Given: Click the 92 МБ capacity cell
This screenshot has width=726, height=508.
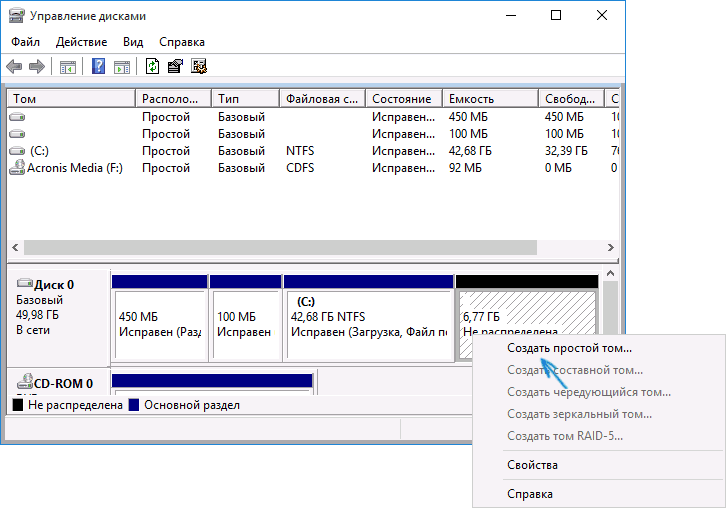Looking at the screenshot, I should 465,168.
